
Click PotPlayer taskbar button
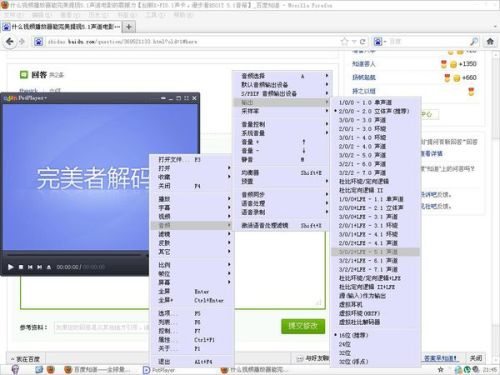point(159,370)
